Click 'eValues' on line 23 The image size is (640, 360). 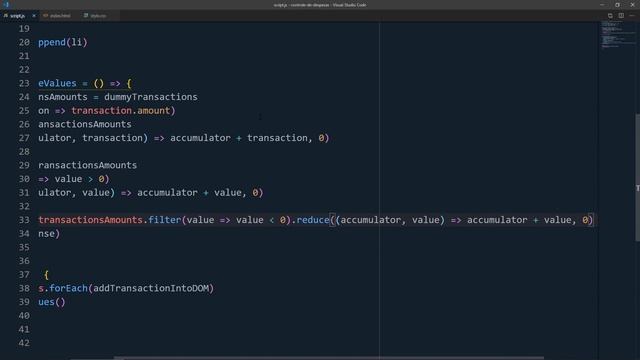(x=57, y=83)
